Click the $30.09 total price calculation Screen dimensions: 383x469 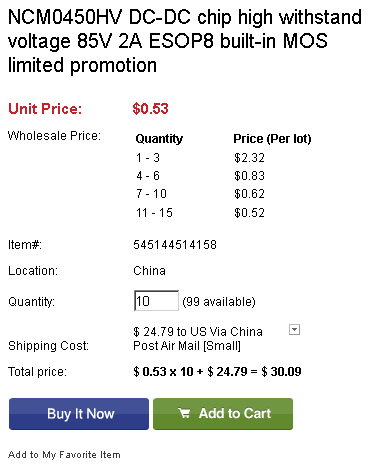tap(217, 372)
